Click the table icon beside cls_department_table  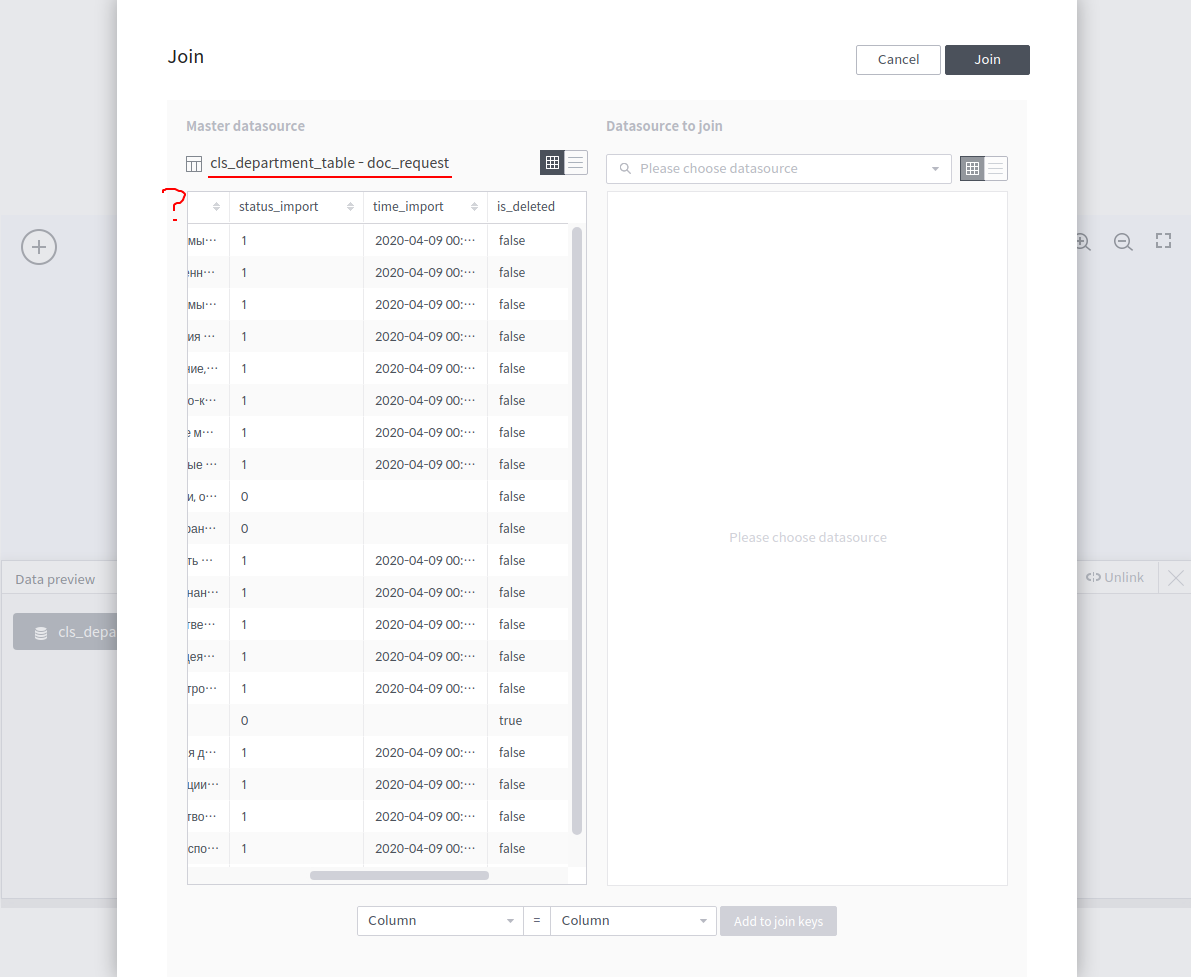[x=194, y=163]
